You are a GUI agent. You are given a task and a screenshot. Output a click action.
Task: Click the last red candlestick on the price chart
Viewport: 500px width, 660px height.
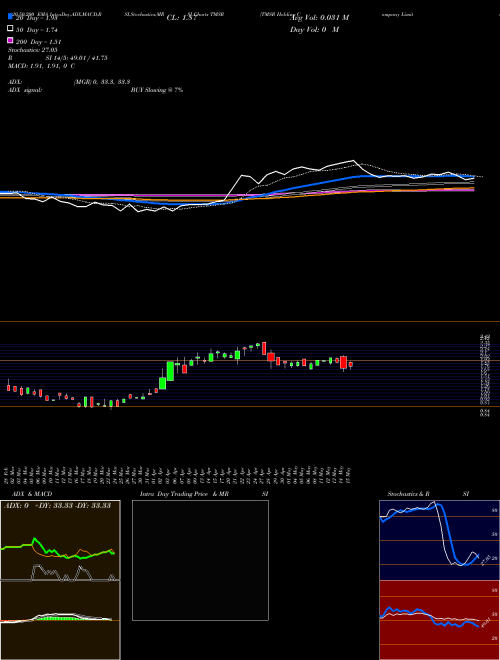pyautogui.click(x=350, y=365)
